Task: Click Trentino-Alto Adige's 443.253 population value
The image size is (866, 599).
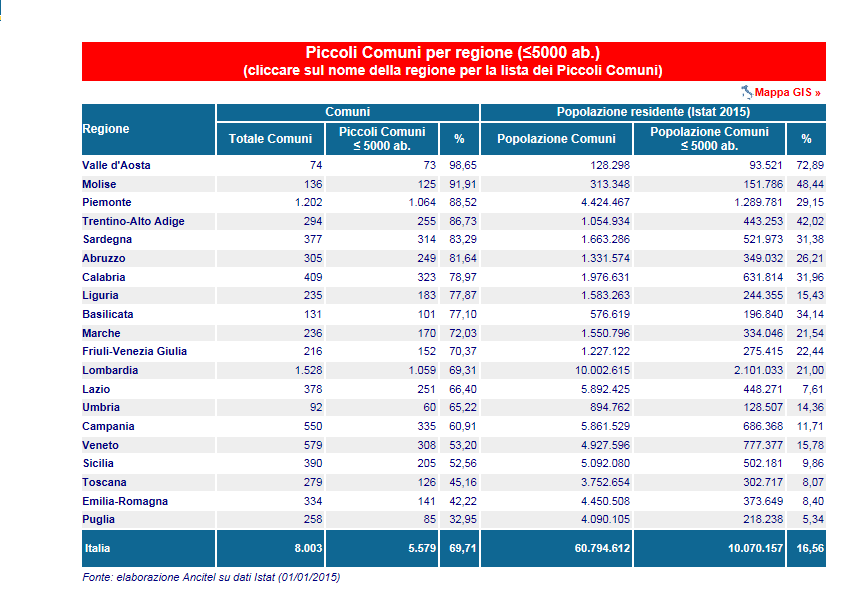Action: [x=763, y=221]
